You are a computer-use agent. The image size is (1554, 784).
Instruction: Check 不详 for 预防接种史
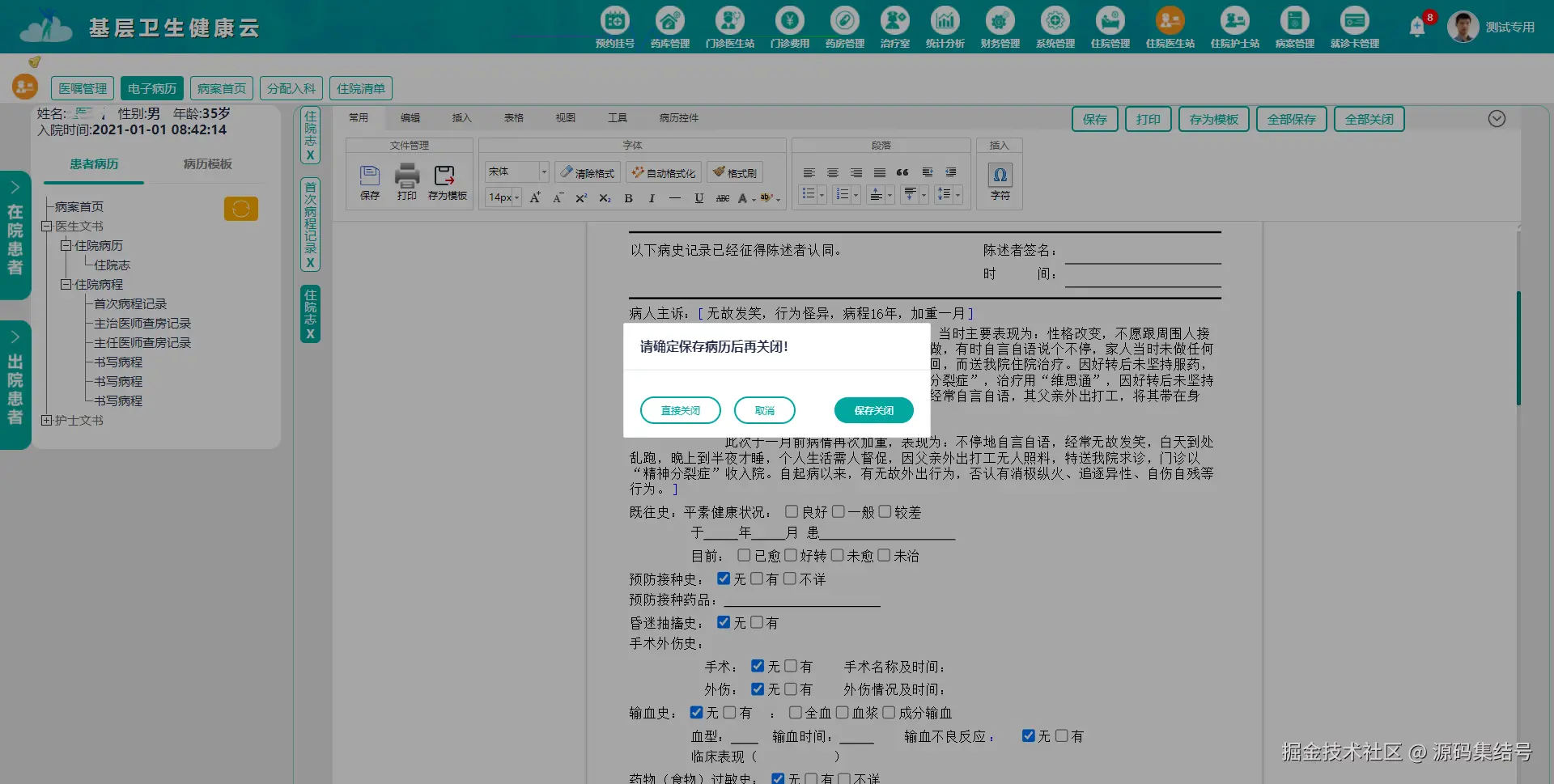[x=790, y=578]
